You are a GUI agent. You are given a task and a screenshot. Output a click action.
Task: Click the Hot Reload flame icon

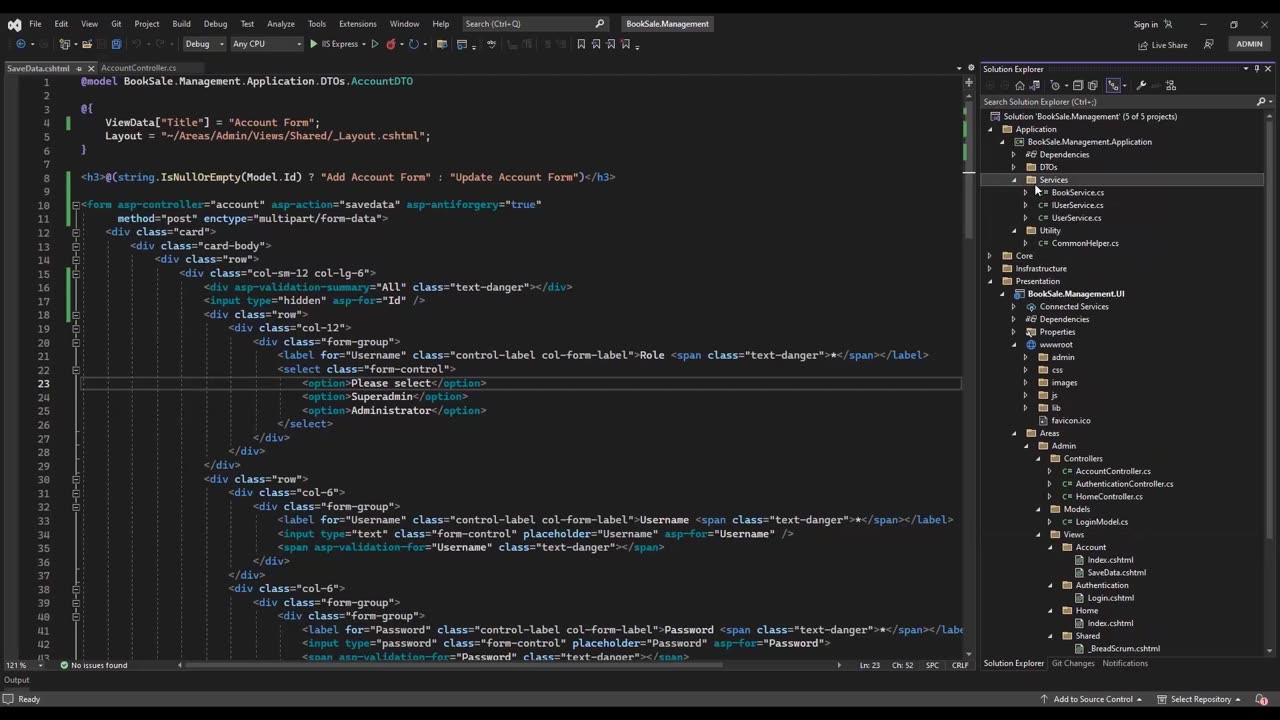pyautogui.click(x=390, y=44)
